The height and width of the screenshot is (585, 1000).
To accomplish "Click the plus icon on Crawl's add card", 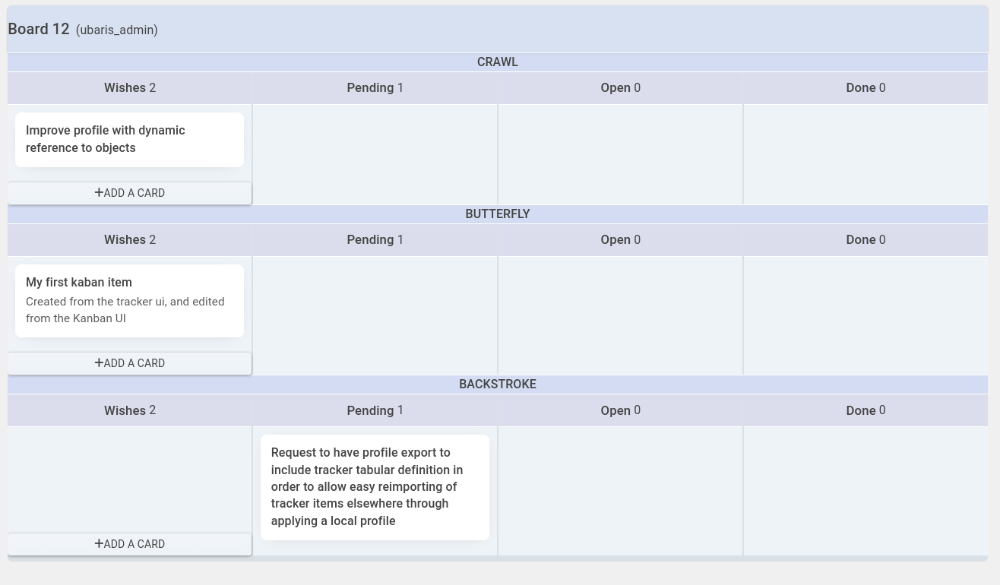I will [99, 192].
